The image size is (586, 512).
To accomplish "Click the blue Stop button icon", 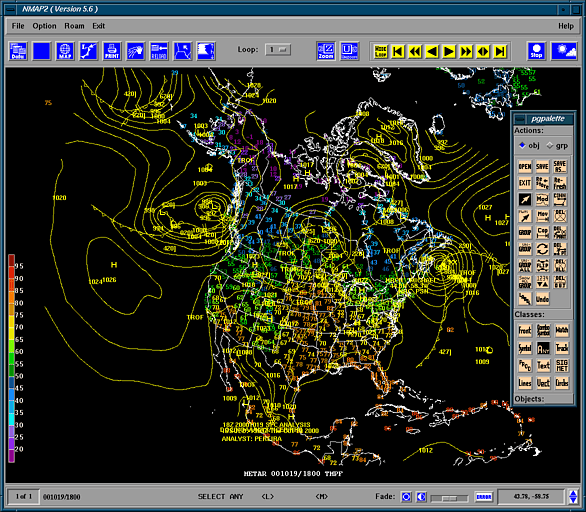I will pos(537,51).
